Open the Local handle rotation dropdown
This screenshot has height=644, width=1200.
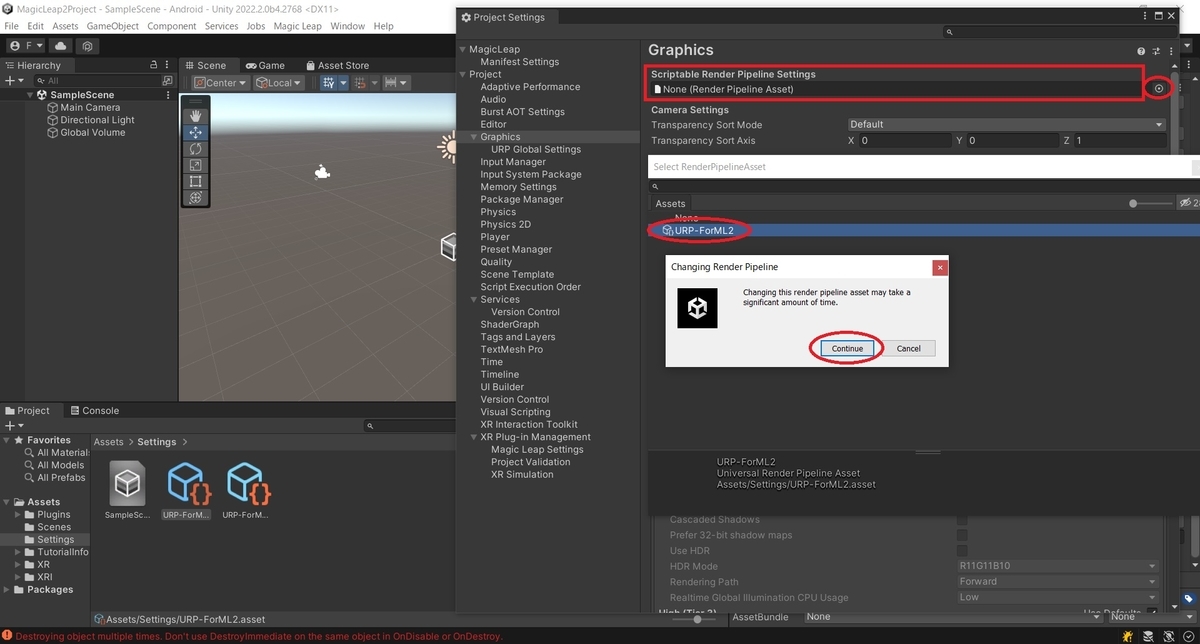point(279,83)
